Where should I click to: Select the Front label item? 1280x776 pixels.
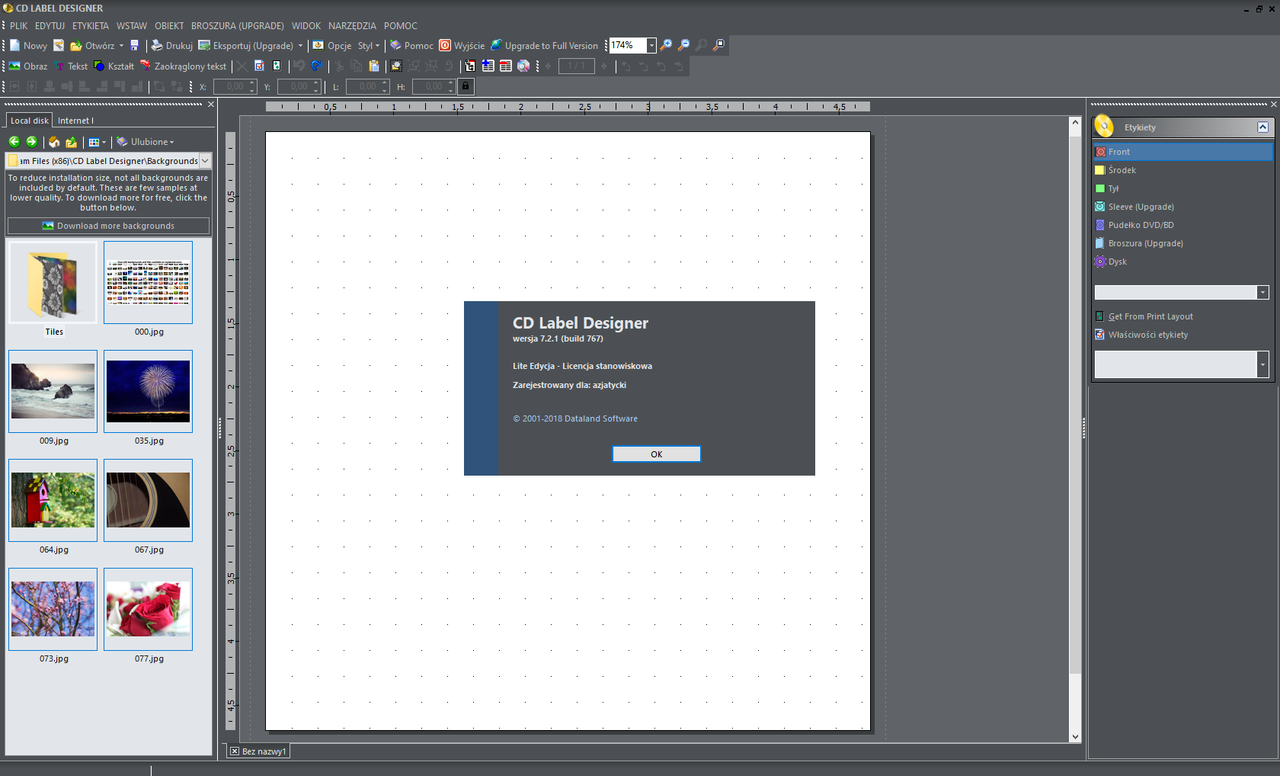1182,152
